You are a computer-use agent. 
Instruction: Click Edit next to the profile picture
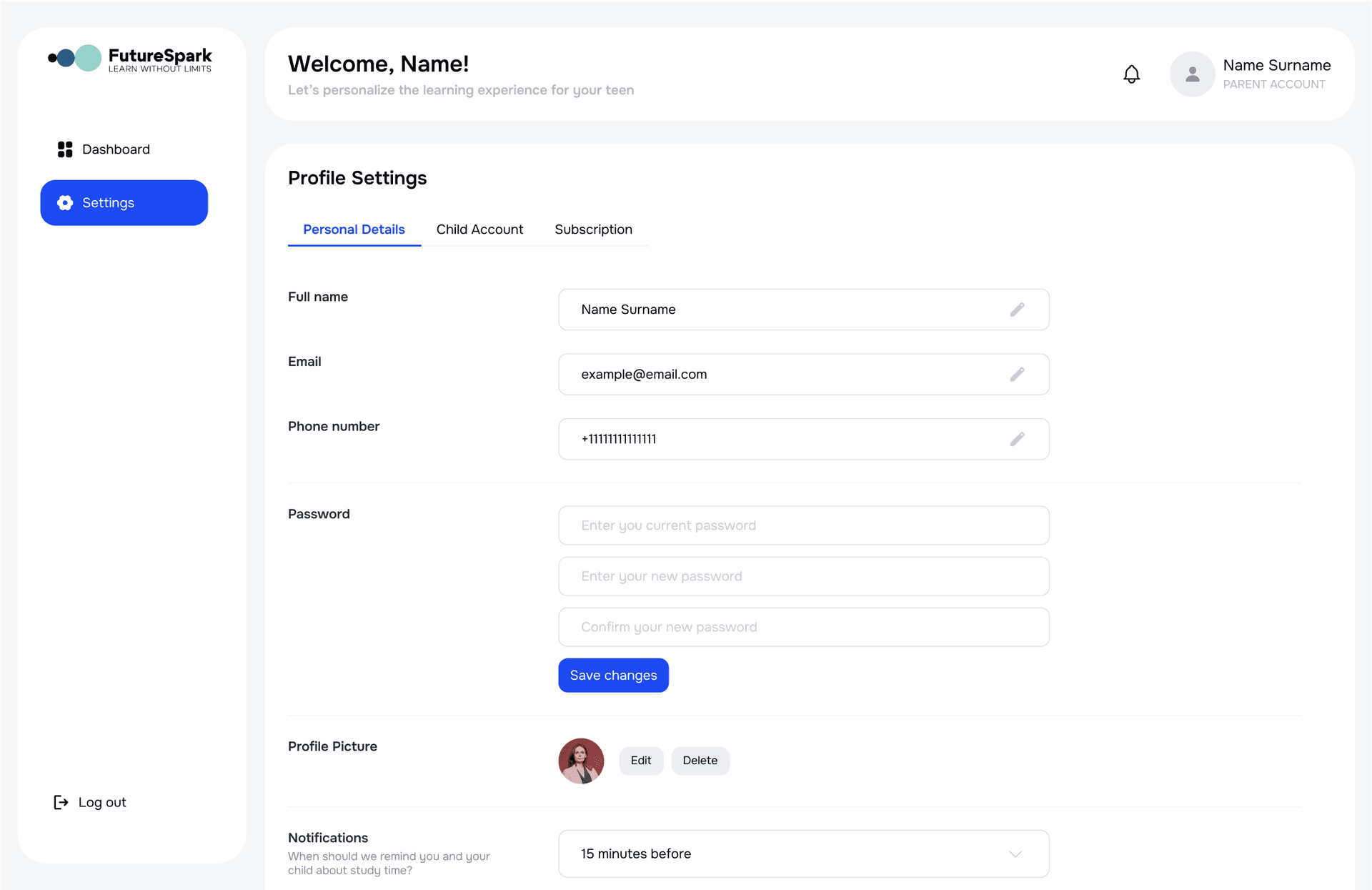click(641, 761)
